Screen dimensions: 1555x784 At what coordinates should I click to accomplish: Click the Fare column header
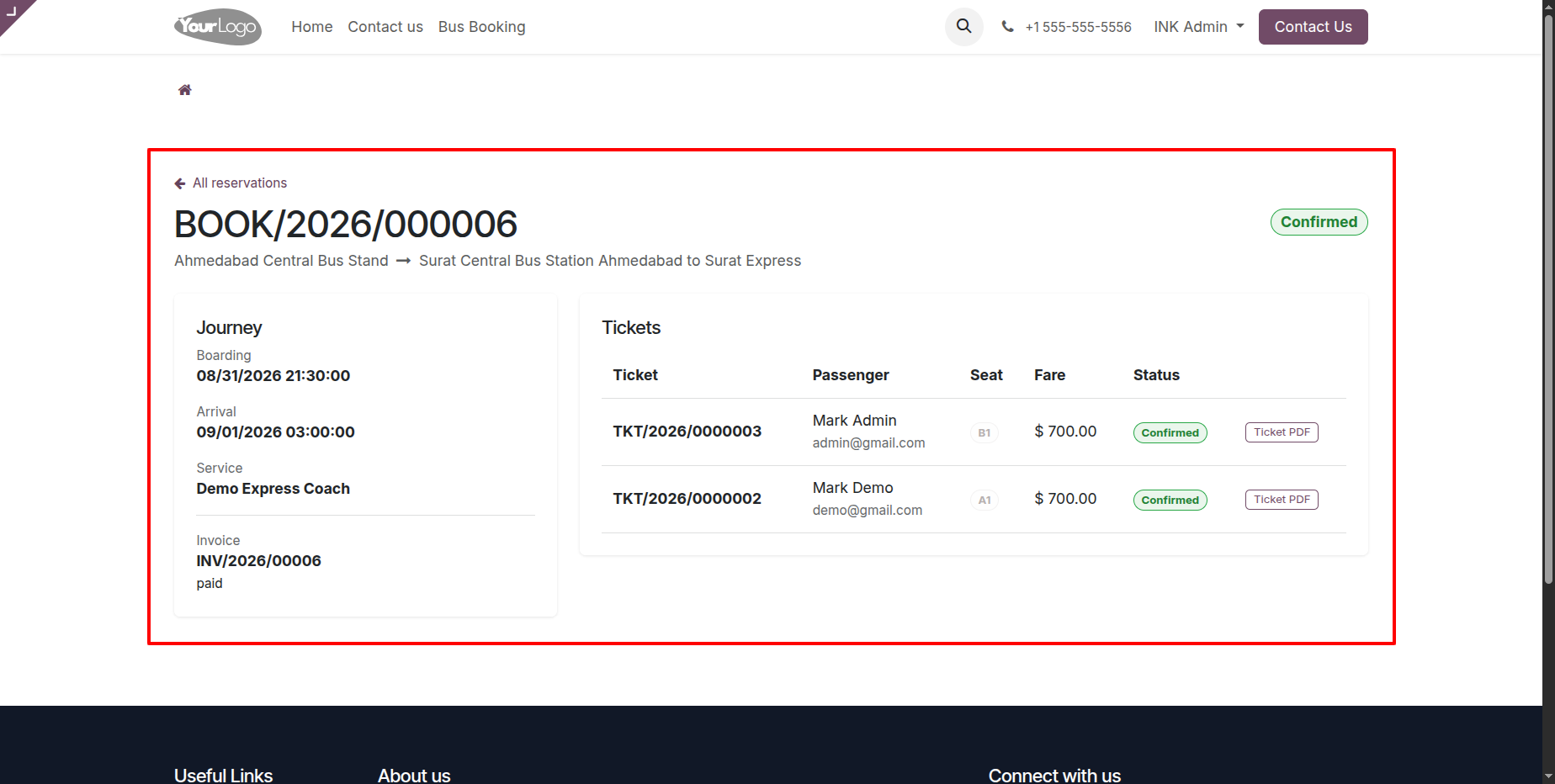click(x=1049, y=375)
